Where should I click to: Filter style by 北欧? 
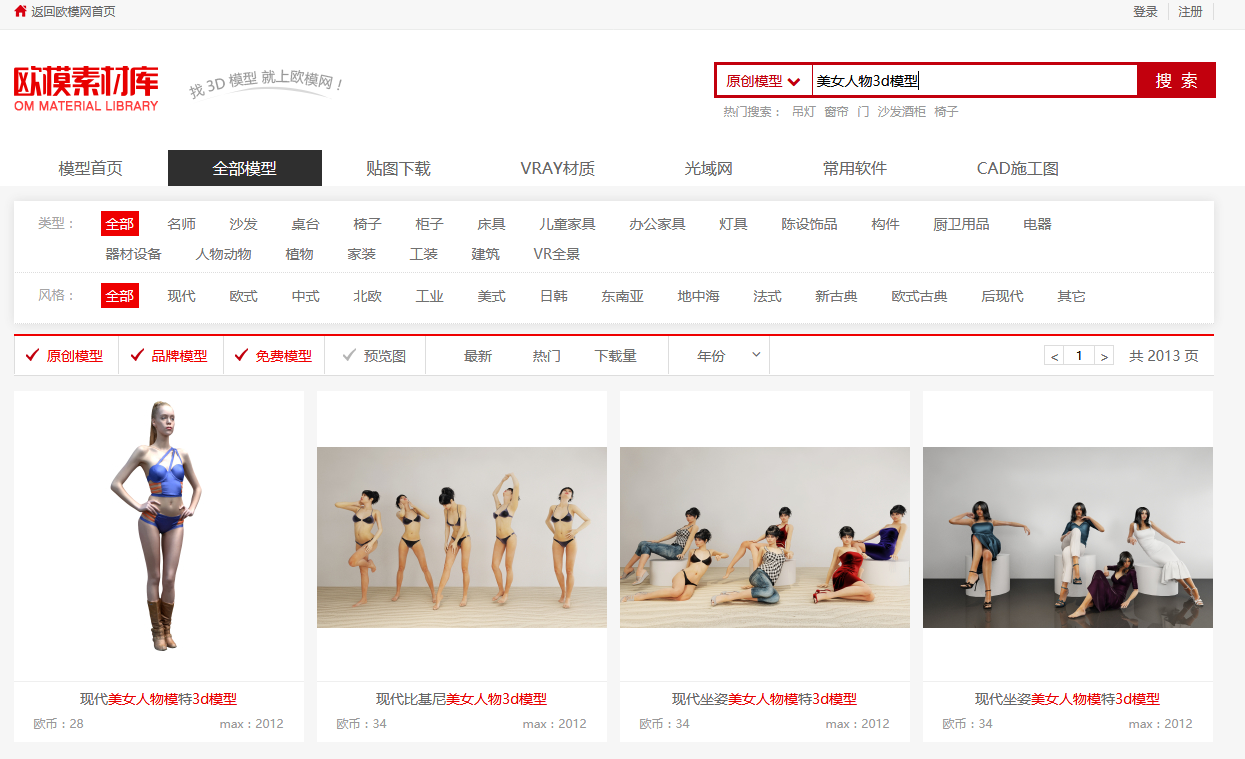pyautogui.click(x=368, y=296)
